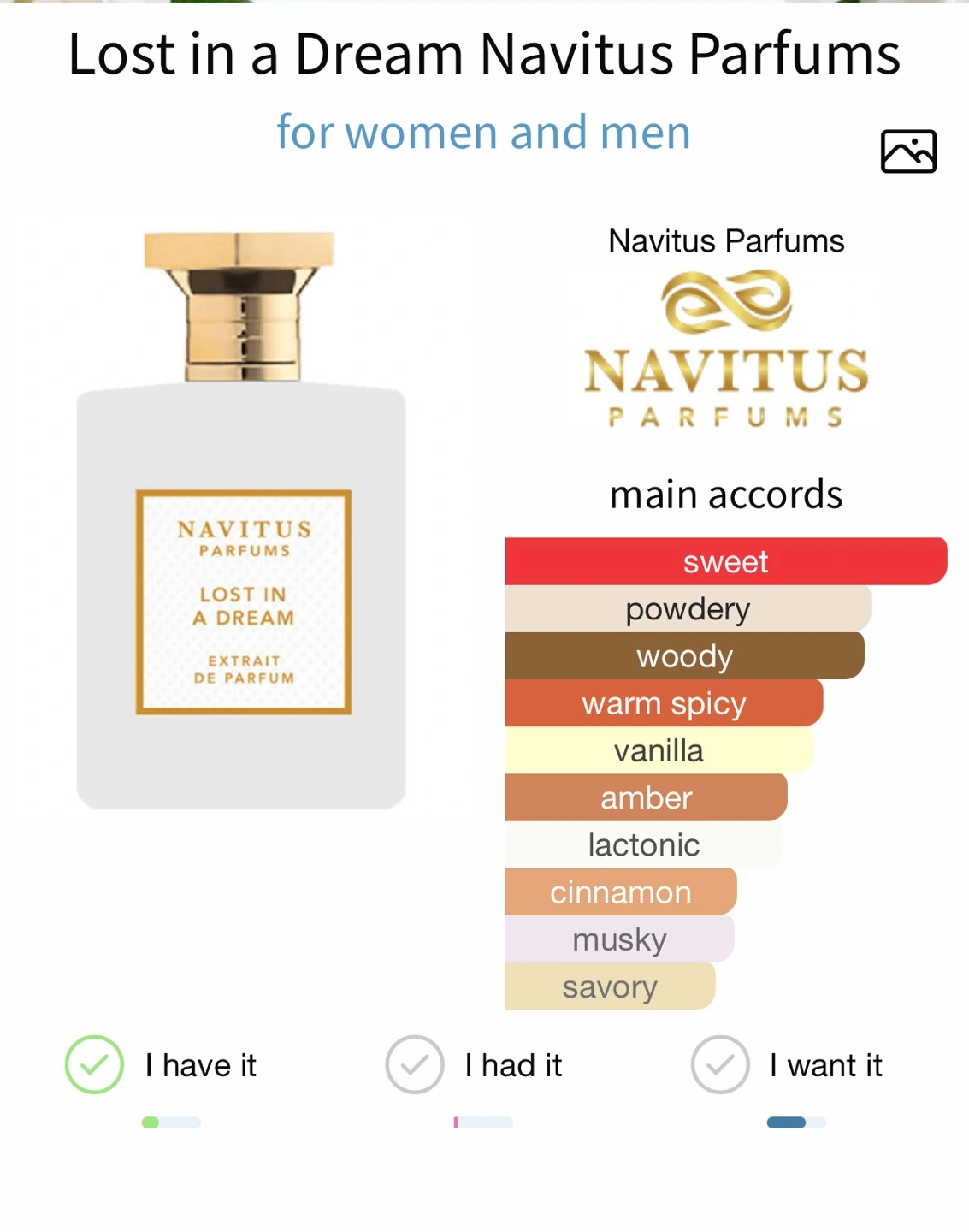Image resolution: width=969 pixels, height=1232 pixels.
Task: Open the image gallery icon
Action: 908,151
